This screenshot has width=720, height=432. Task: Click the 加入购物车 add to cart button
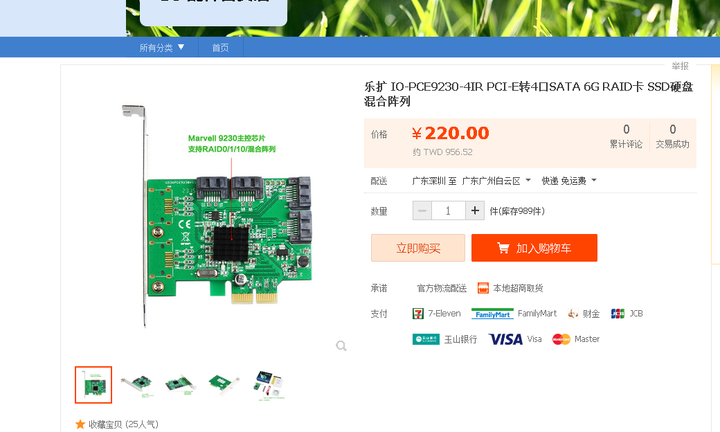(x=534, y=248)
